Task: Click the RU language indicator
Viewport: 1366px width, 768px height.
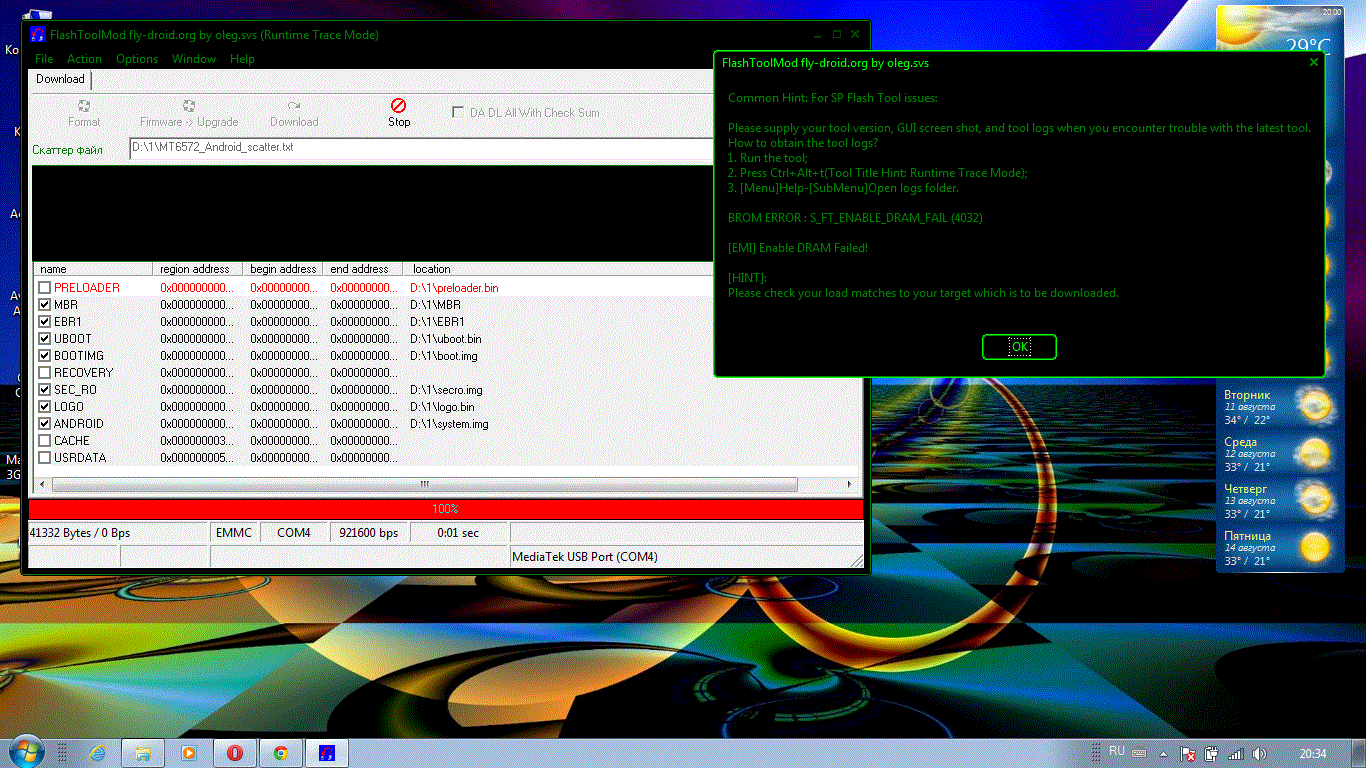Action: 1117,751
